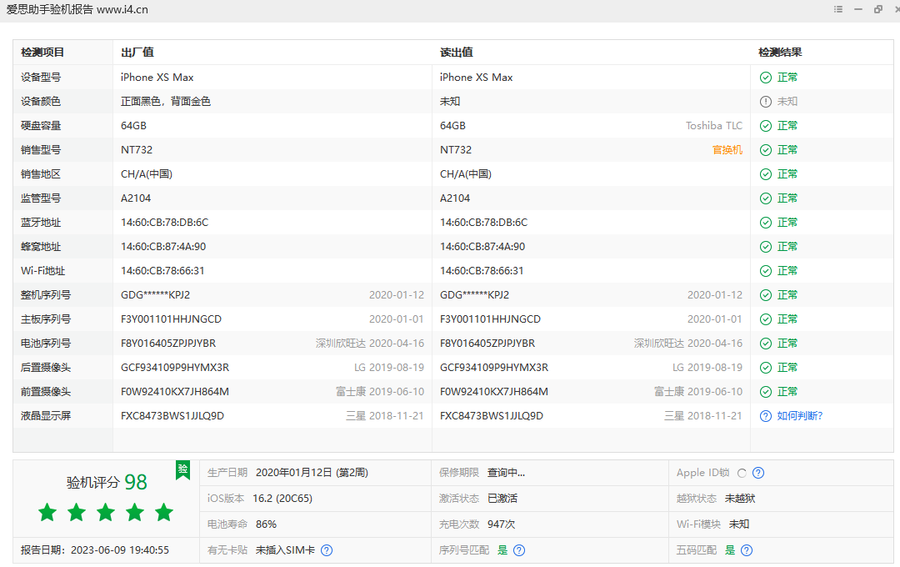
Task: Click the 出厂值 A2104 model number
Action: (135, 198)
